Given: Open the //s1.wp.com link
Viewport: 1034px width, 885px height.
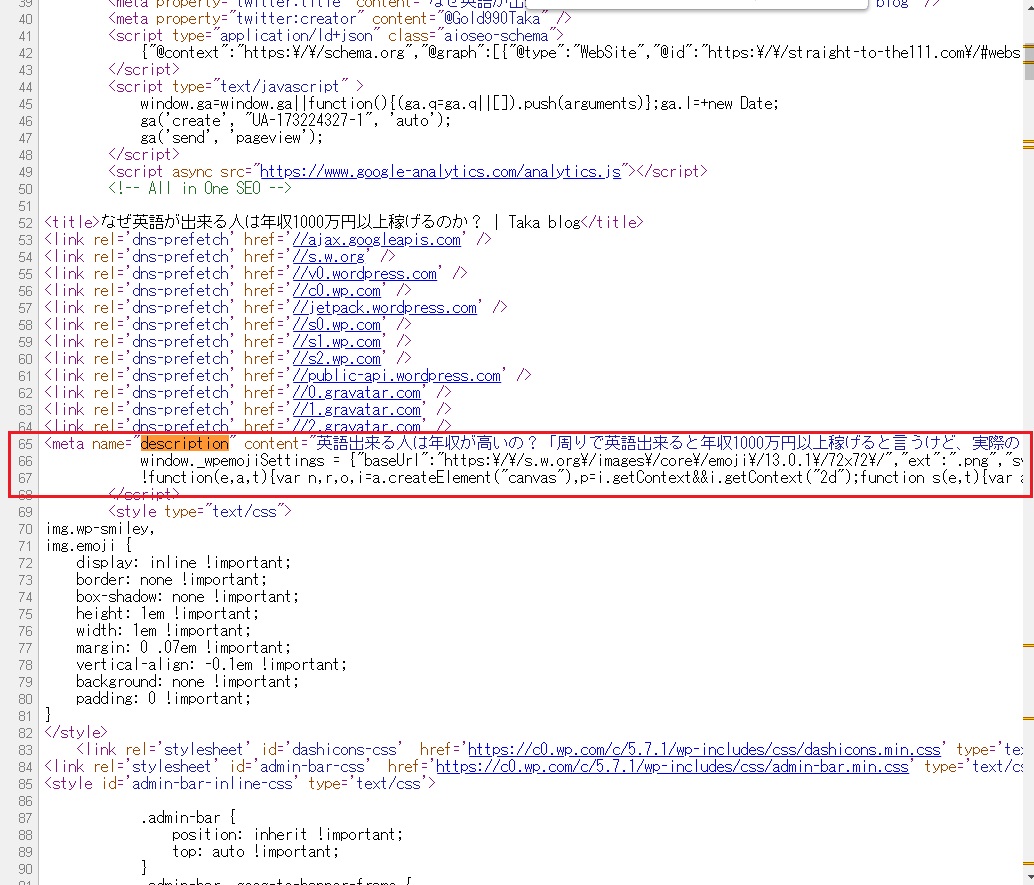Looking at the screenshot, I should click(x=336, y=342).
